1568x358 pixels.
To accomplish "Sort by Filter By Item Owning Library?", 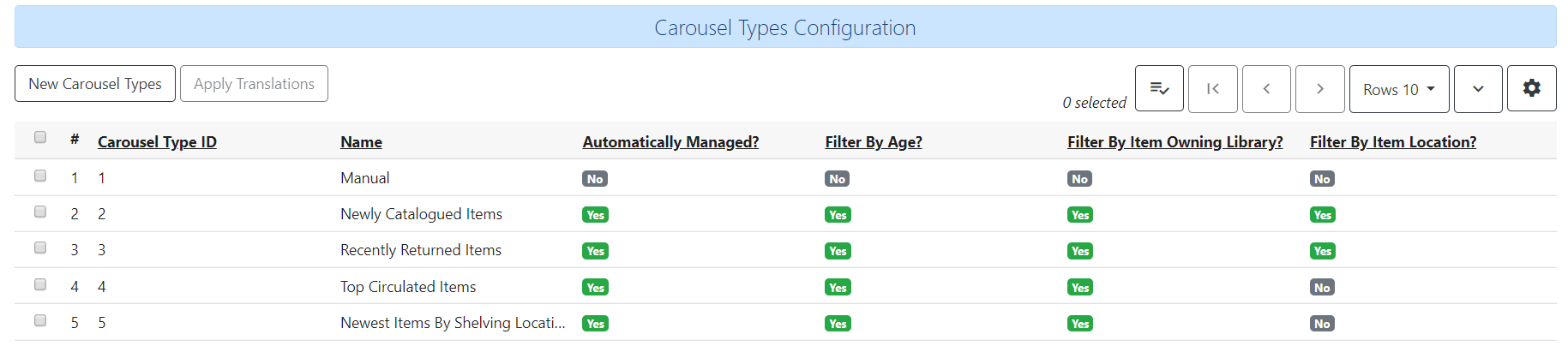I will [1174, 142].
